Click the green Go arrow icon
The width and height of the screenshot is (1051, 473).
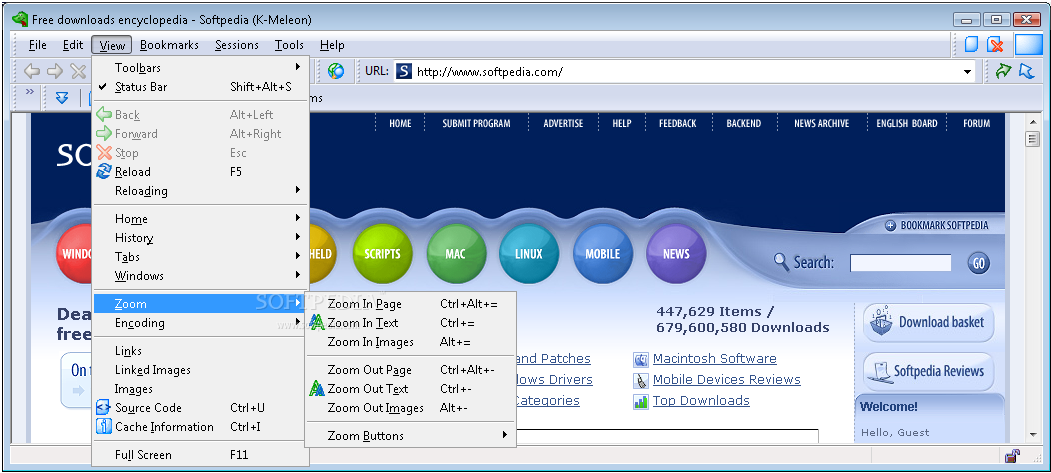coord(1003,71)
